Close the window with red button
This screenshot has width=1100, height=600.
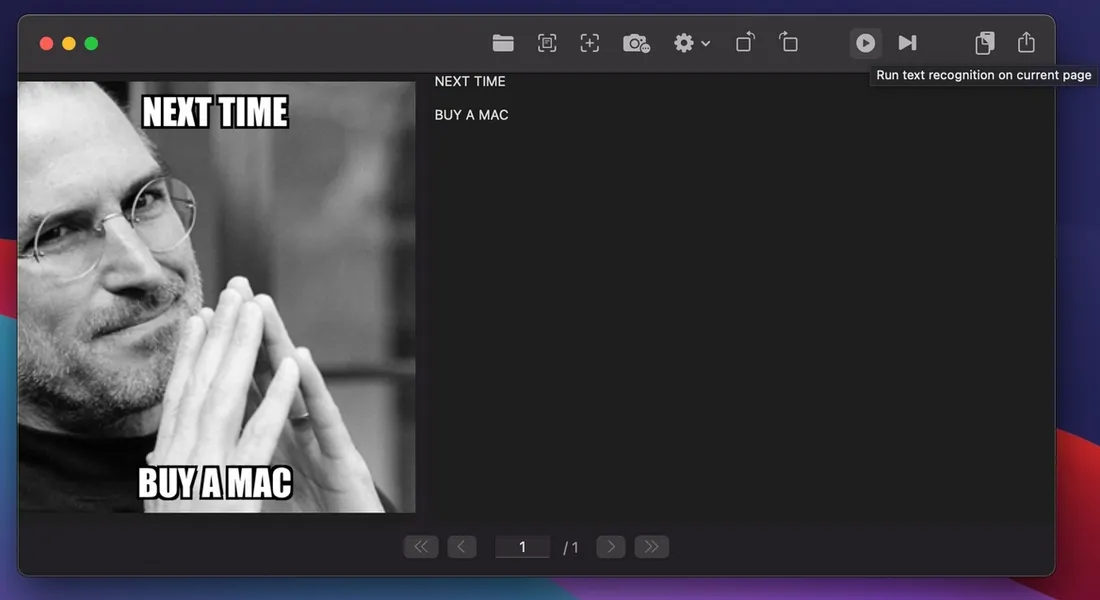(46, 44)
